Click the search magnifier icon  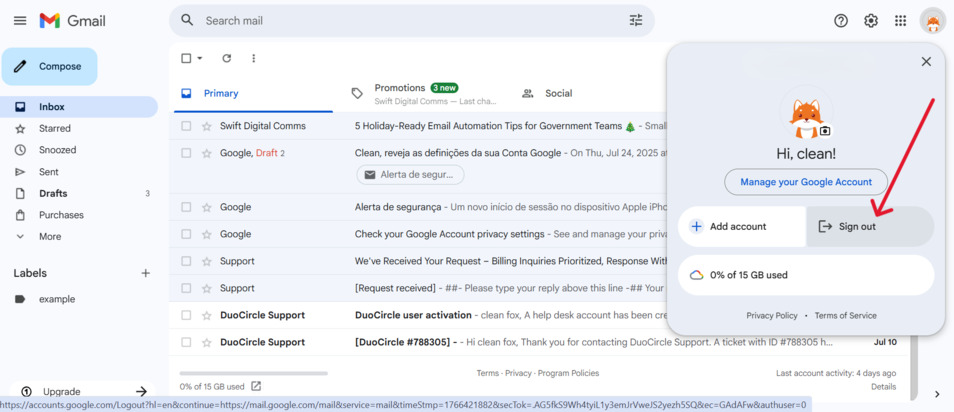(x=187, y=20)
